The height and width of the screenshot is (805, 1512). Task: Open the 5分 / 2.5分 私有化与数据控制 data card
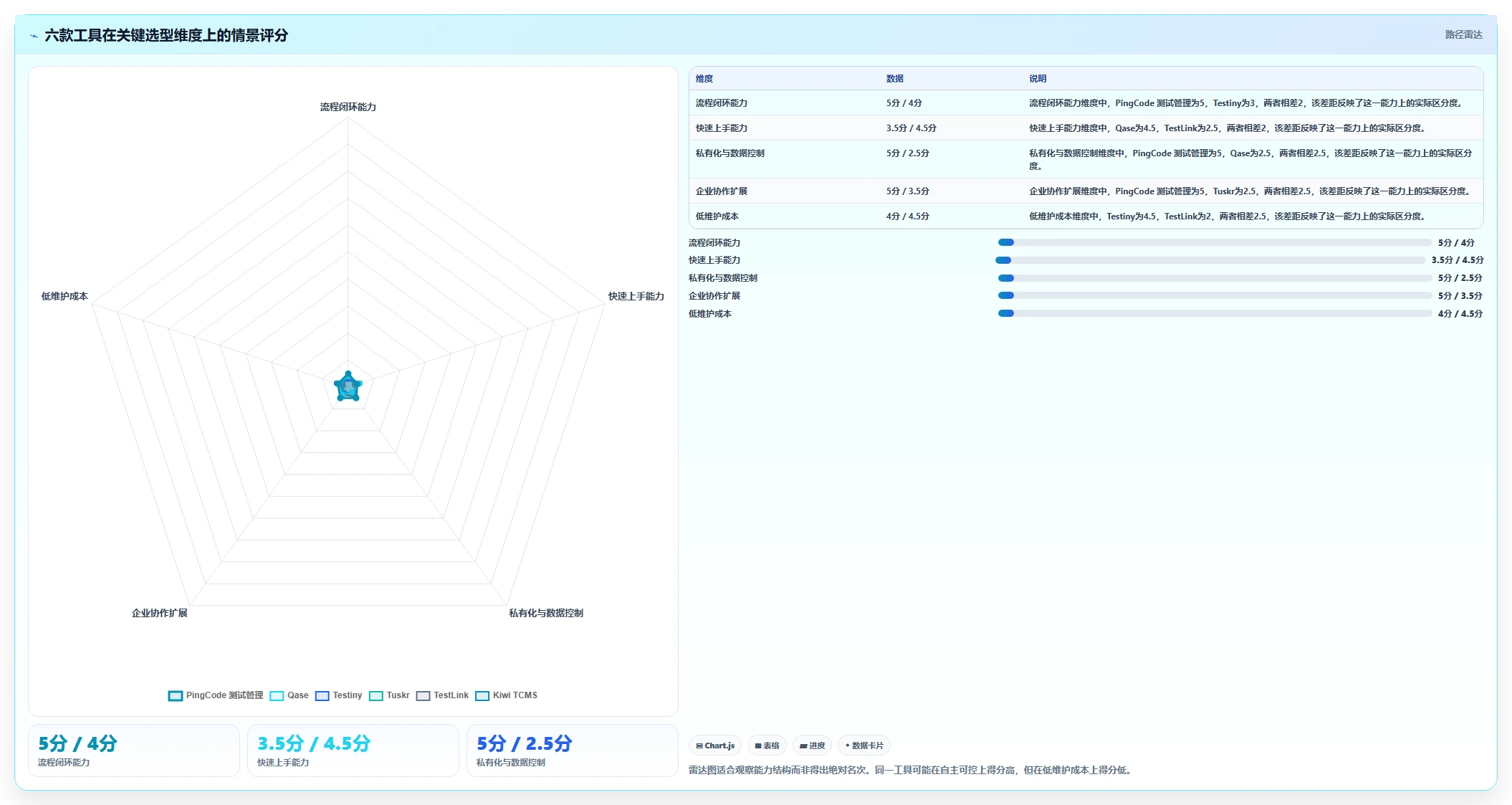click(x=573, y=751)
